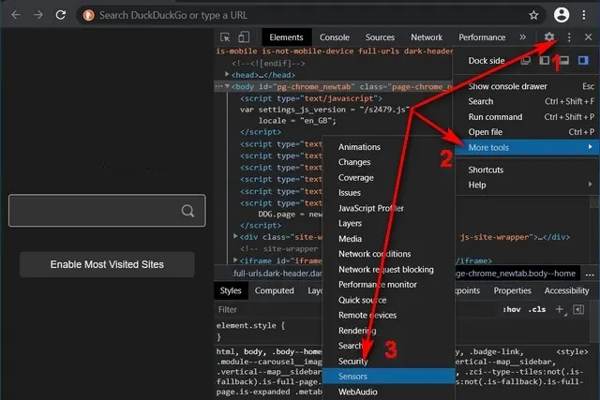This screenshot has height=400, width=600.
Task: Expand the Help submenu
Action: (x=527, y=185)
